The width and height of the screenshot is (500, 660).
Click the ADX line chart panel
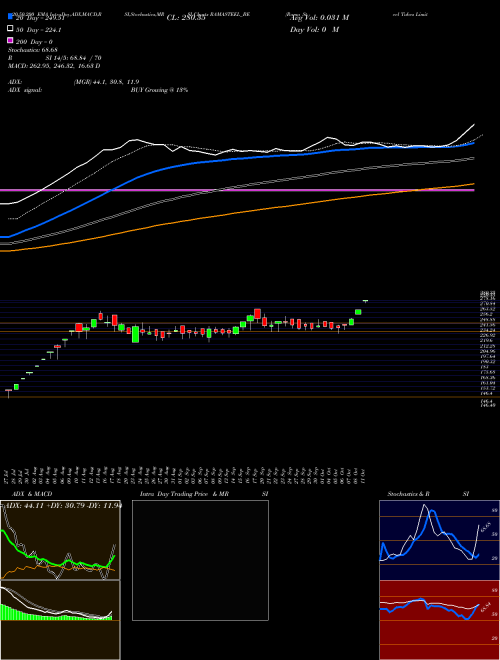[60, 540]
